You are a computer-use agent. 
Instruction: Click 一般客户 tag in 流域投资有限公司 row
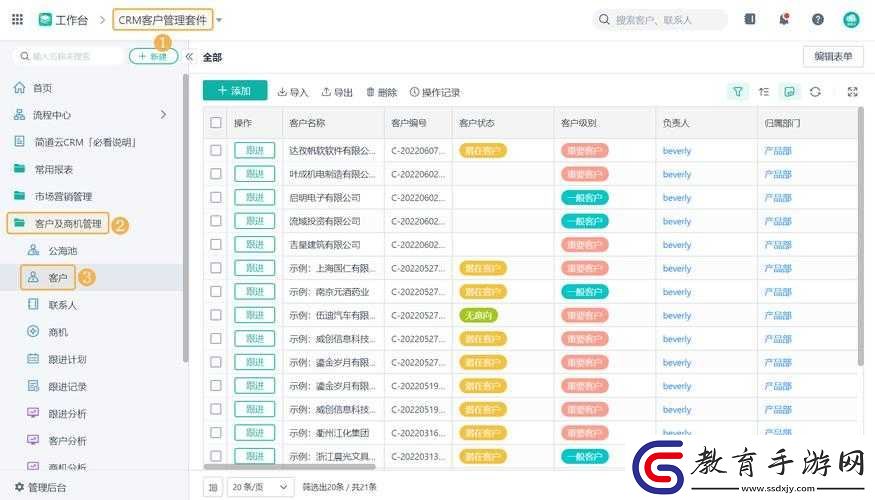pyautogui.click(x=585, y=221)
